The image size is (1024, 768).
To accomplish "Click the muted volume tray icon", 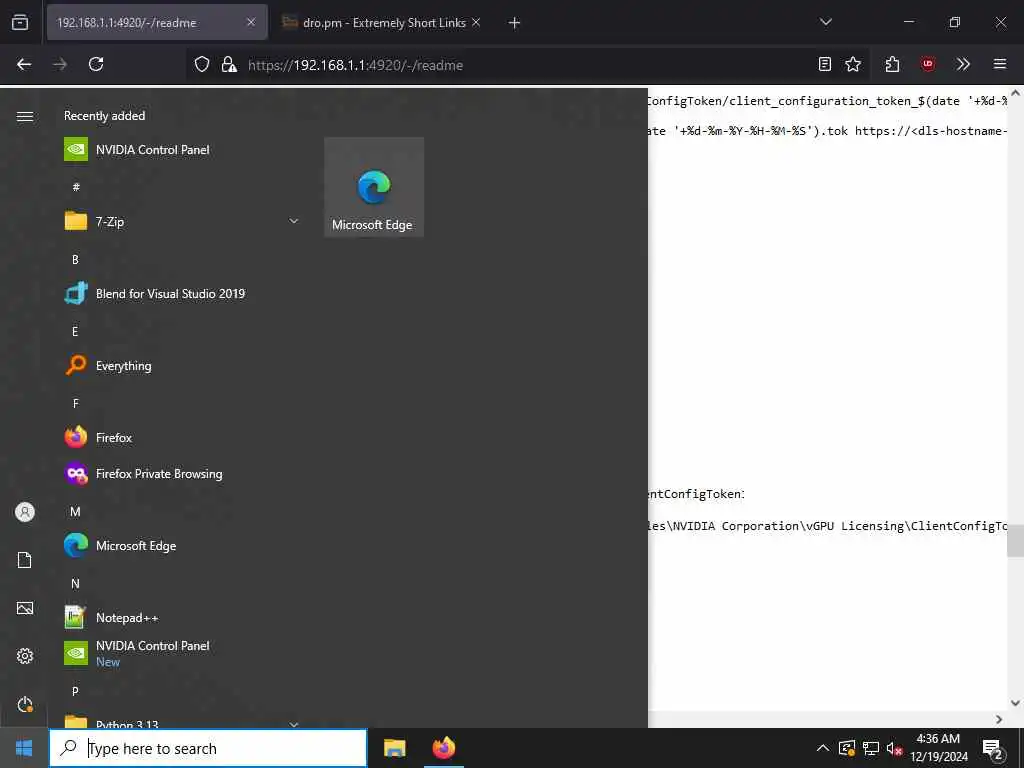I will [x=894, y=748].
